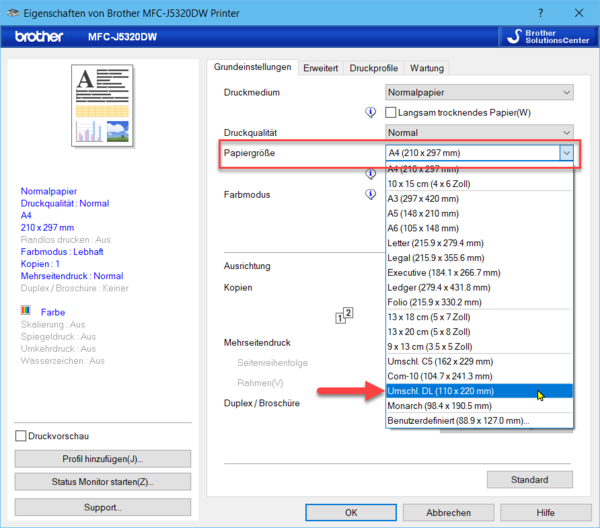Viewport: 600px width, 528px height.
Task: Click the question mark help icon in title bar
Action: (541, 11)
